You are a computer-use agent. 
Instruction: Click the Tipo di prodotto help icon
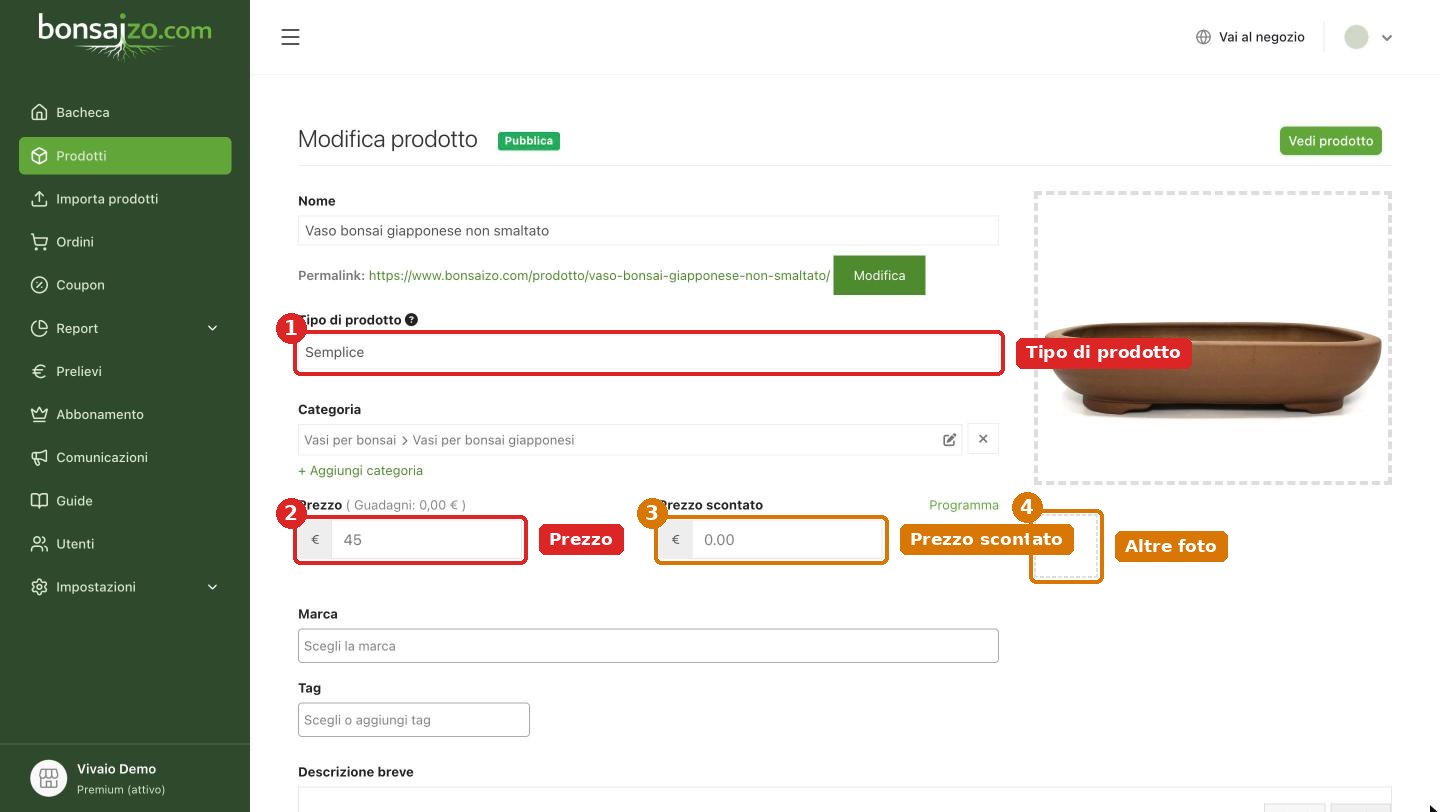point(411,320)
